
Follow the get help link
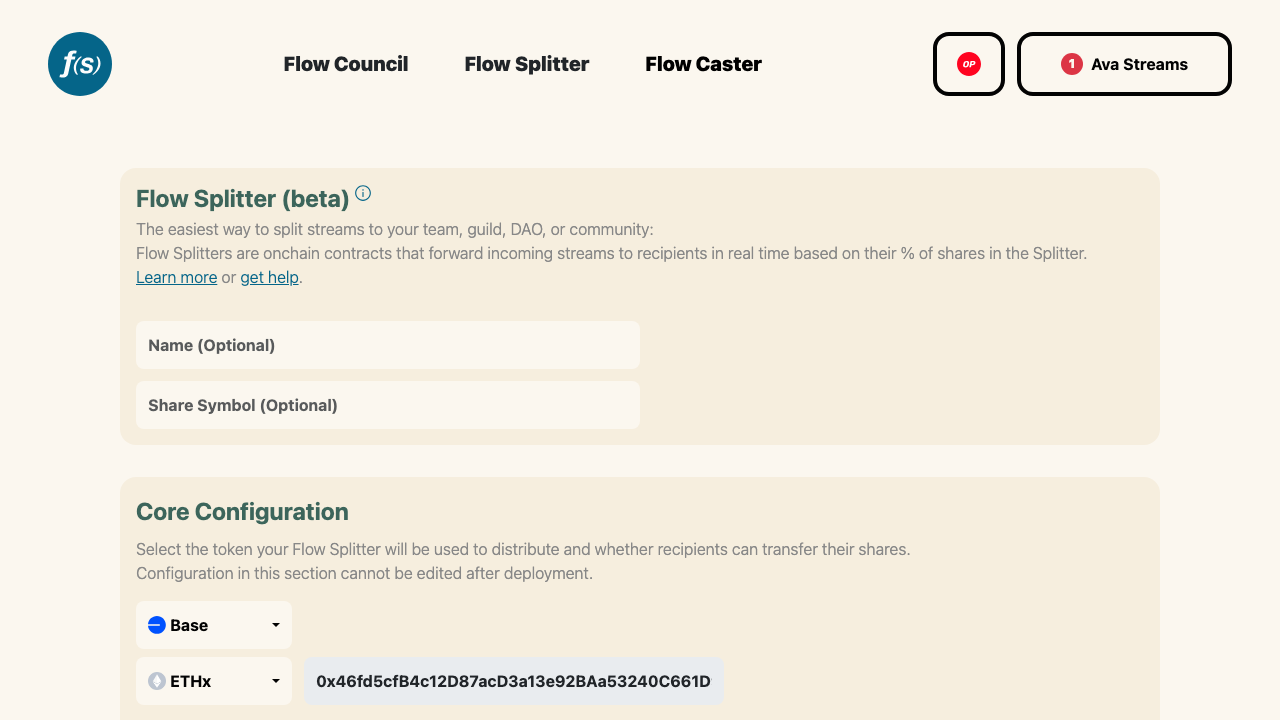coord(269,277)
